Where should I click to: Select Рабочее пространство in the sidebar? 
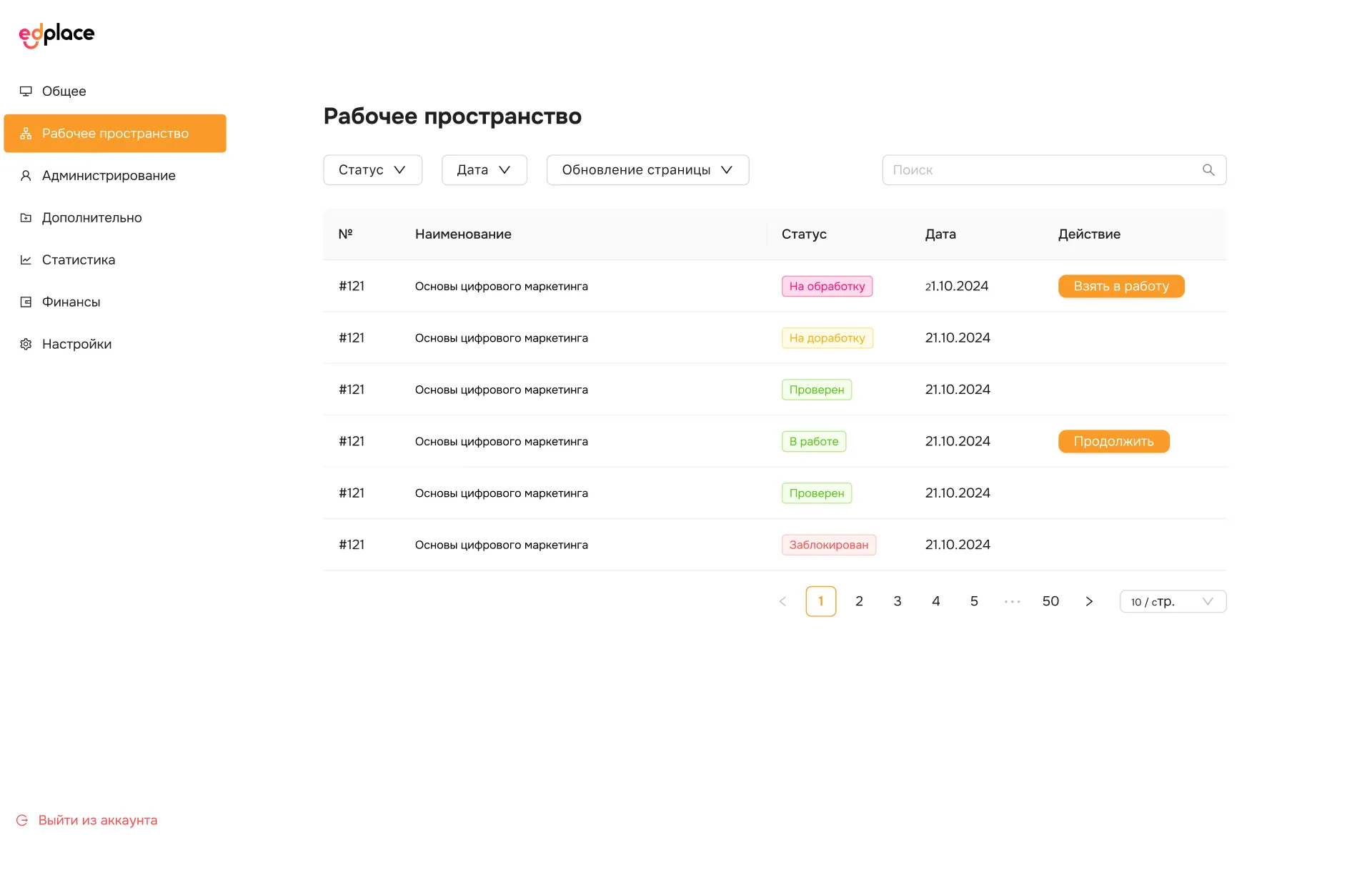(x=115, y=133)
